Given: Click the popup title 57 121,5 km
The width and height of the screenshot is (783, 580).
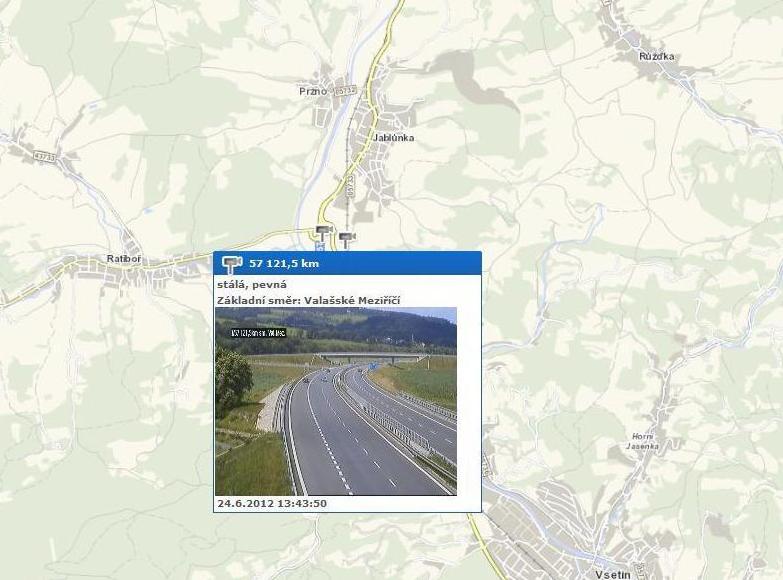Looking at the screenshot, I should [284, 263].
